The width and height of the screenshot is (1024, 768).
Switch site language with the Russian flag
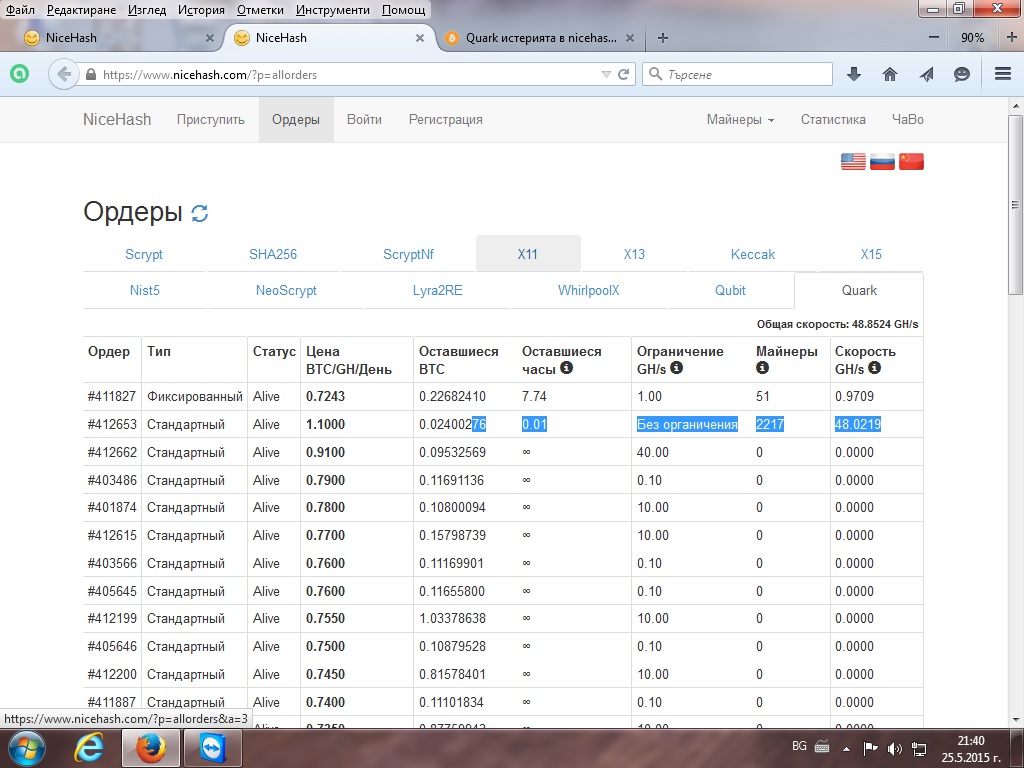(882, 161)
